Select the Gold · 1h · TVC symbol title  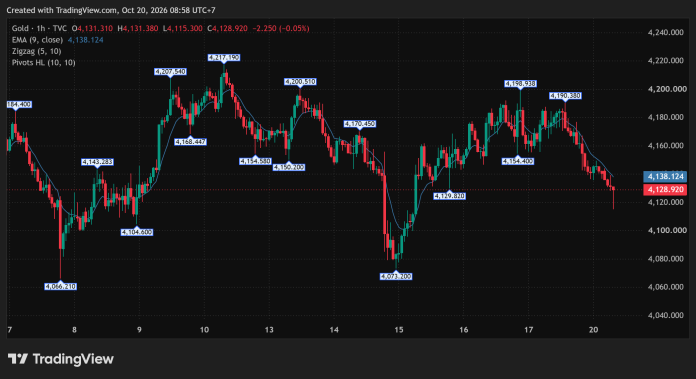tap(39, 28)
